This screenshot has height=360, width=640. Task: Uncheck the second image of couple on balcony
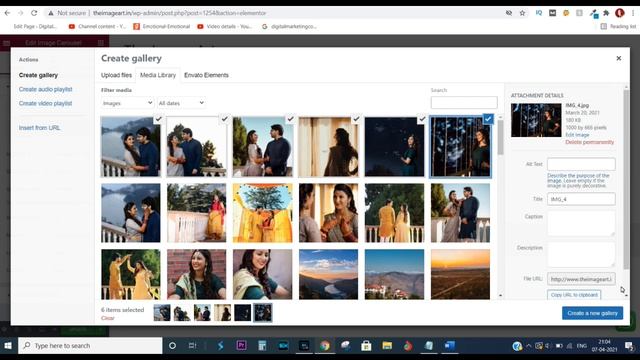[224, 119]
